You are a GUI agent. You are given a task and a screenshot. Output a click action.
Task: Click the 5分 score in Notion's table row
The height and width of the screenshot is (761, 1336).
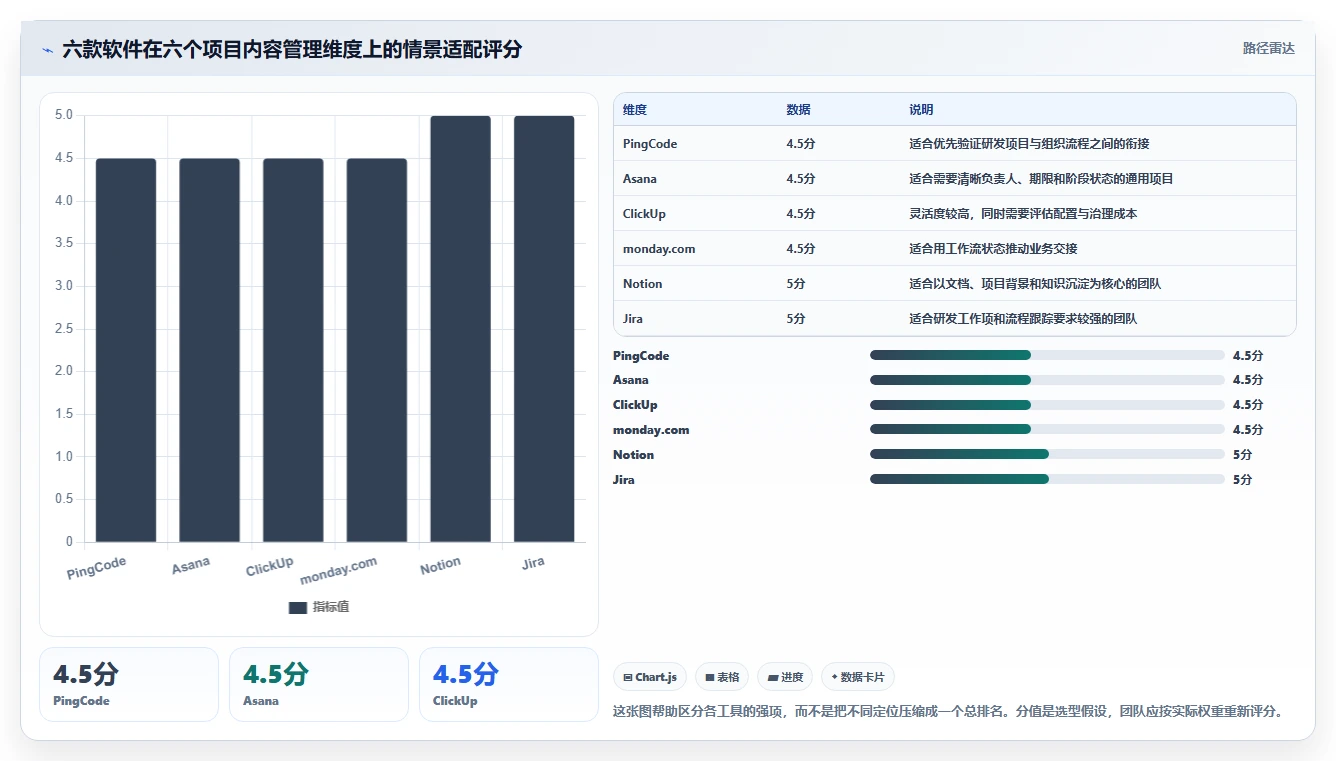pos(796,284)
